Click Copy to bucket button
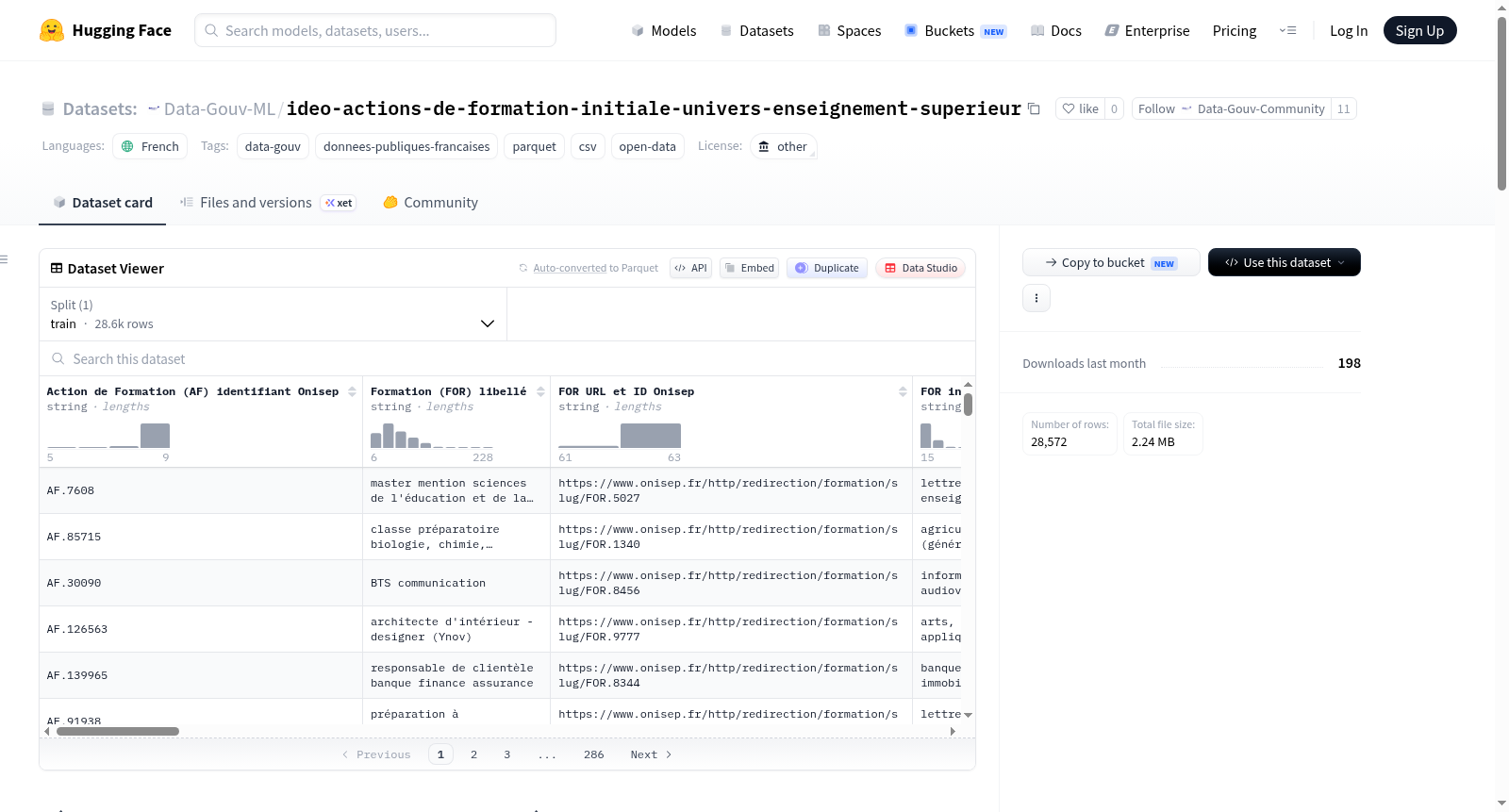This screenshot has width=1509, height=812. 1111,262
